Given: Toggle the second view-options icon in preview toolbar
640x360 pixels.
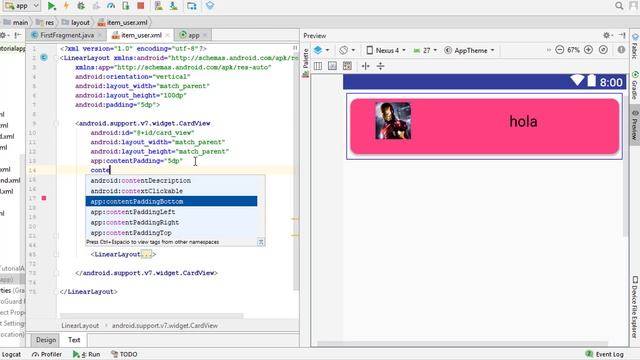Looking at the screenshot, I should click(x=332, y=66).
